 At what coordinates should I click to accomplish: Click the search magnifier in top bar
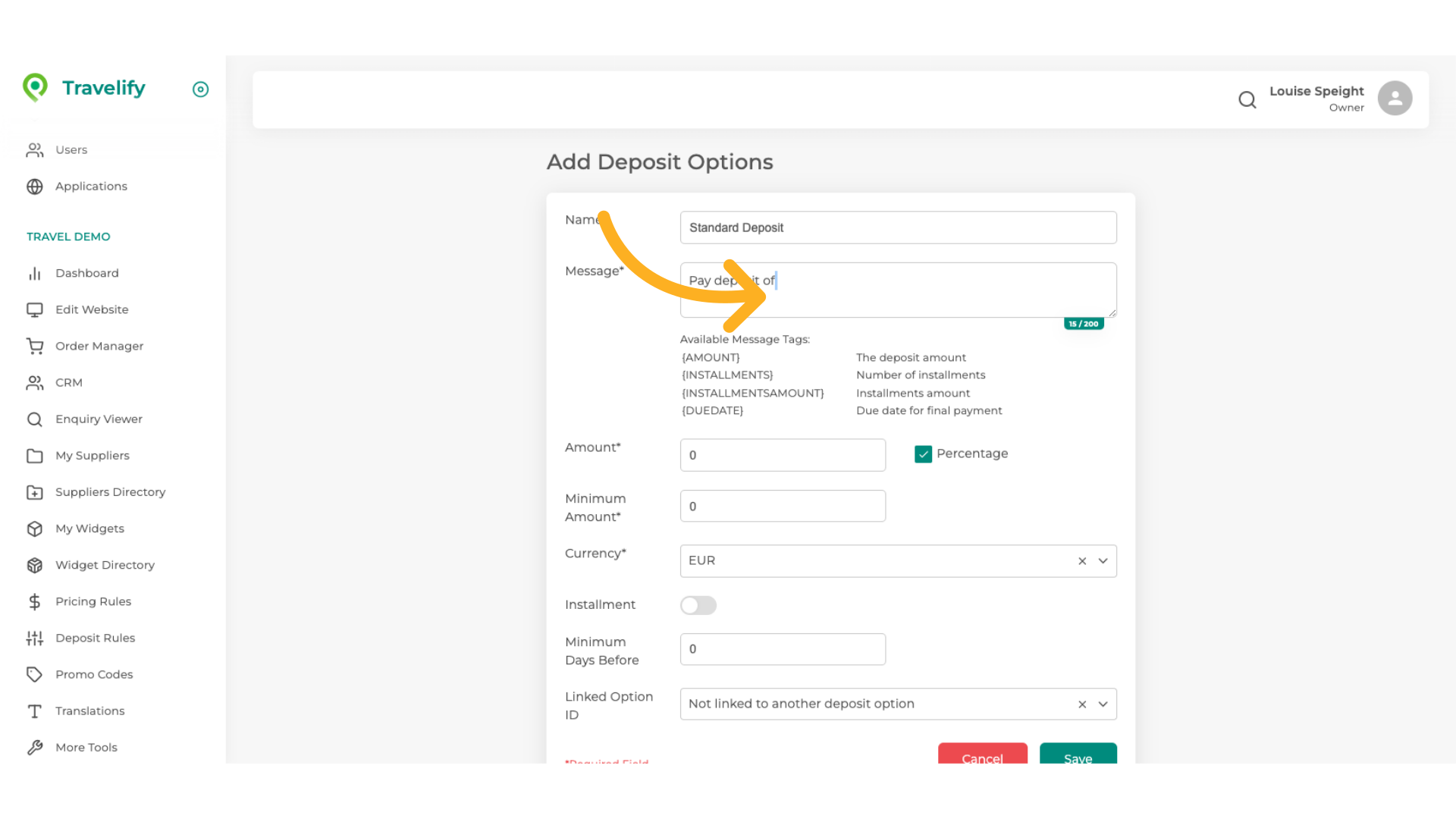1247,99
